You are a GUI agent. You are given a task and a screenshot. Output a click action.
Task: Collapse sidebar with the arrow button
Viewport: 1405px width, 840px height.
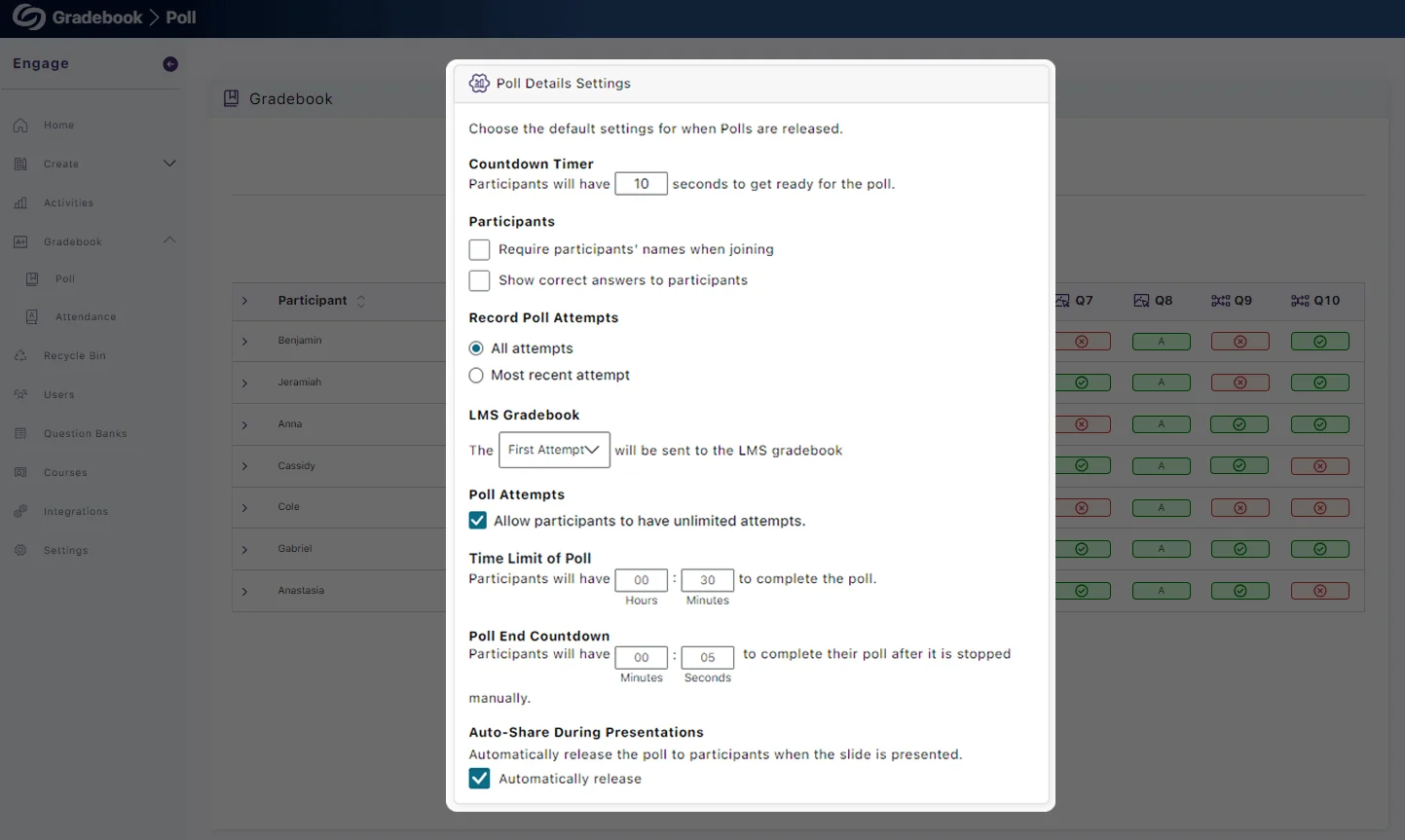pos(170,64)
